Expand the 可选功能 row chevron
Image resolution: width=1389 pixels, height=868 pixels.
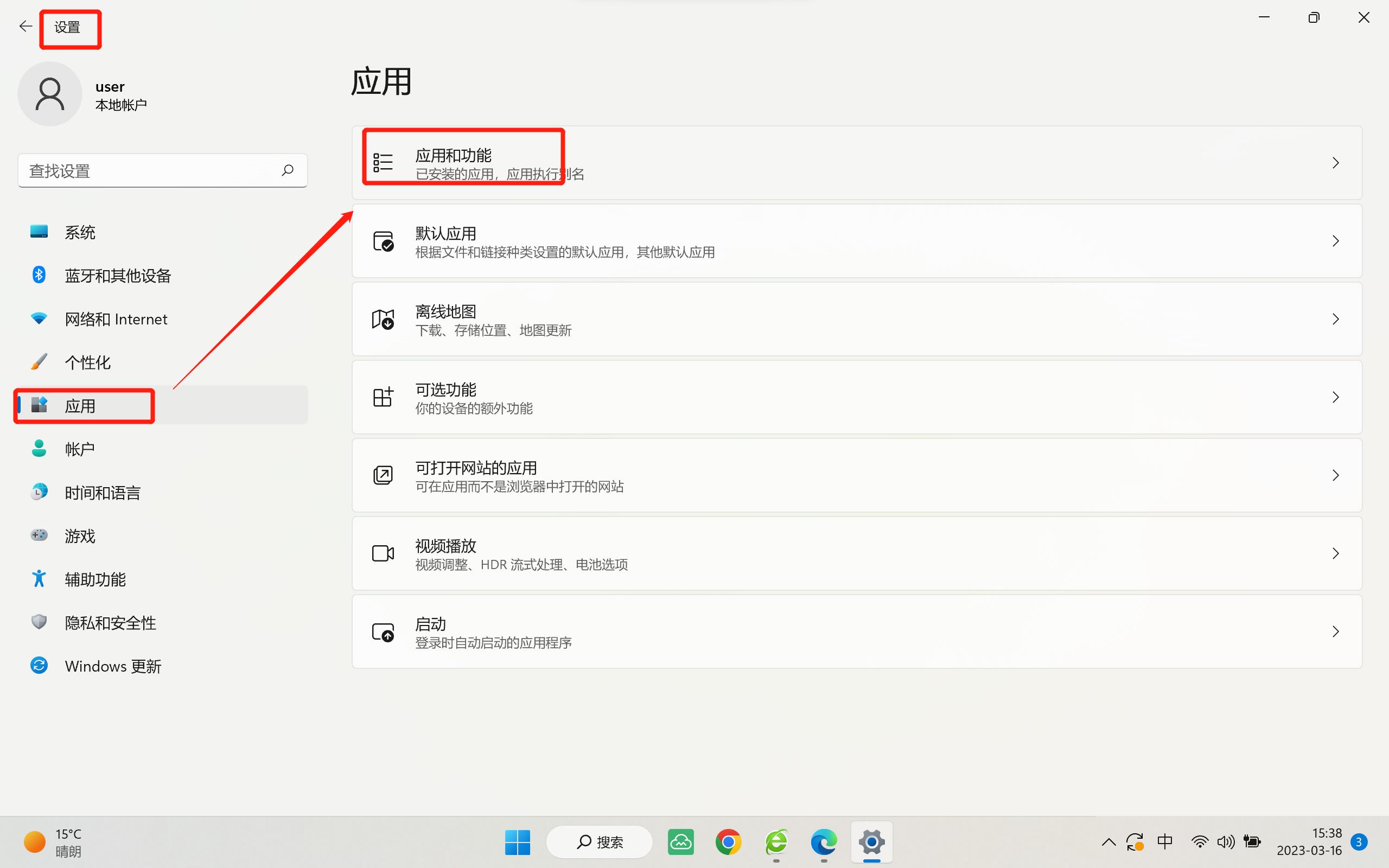(1336, 397)
